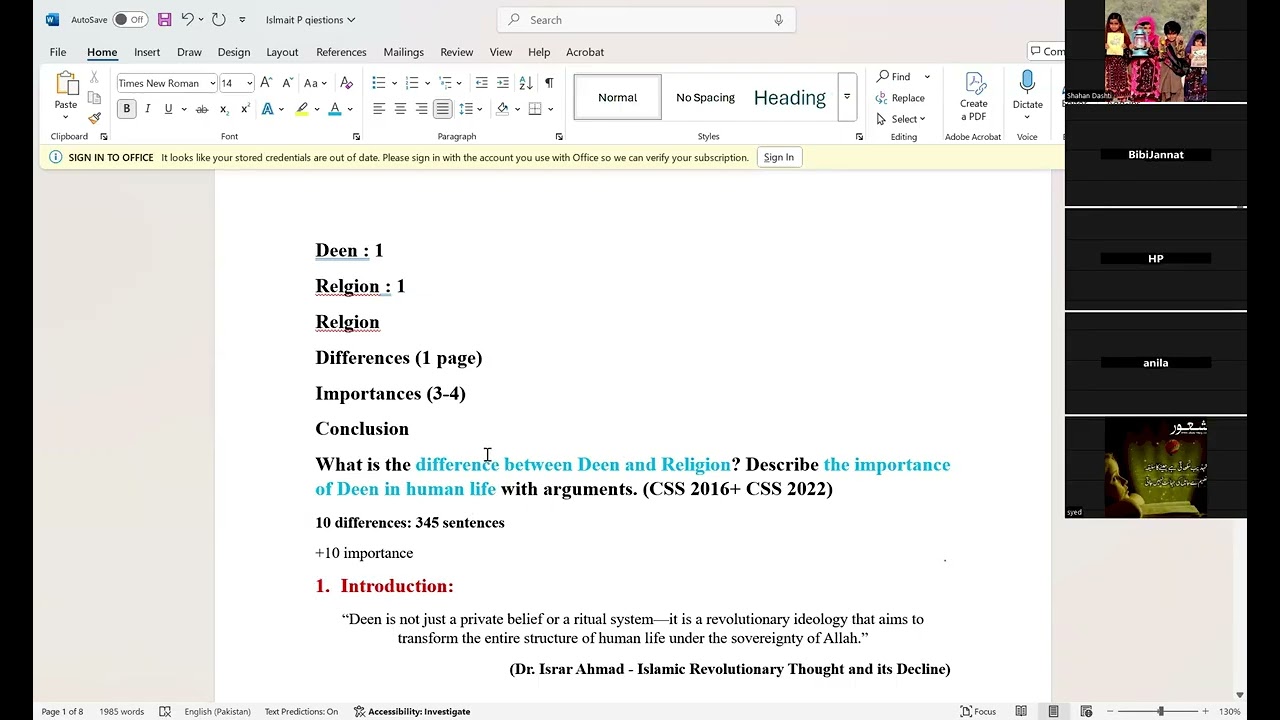1280x720 pixels.
Task: Toggle Justify alignment
Action: click(x=442, y=109)
